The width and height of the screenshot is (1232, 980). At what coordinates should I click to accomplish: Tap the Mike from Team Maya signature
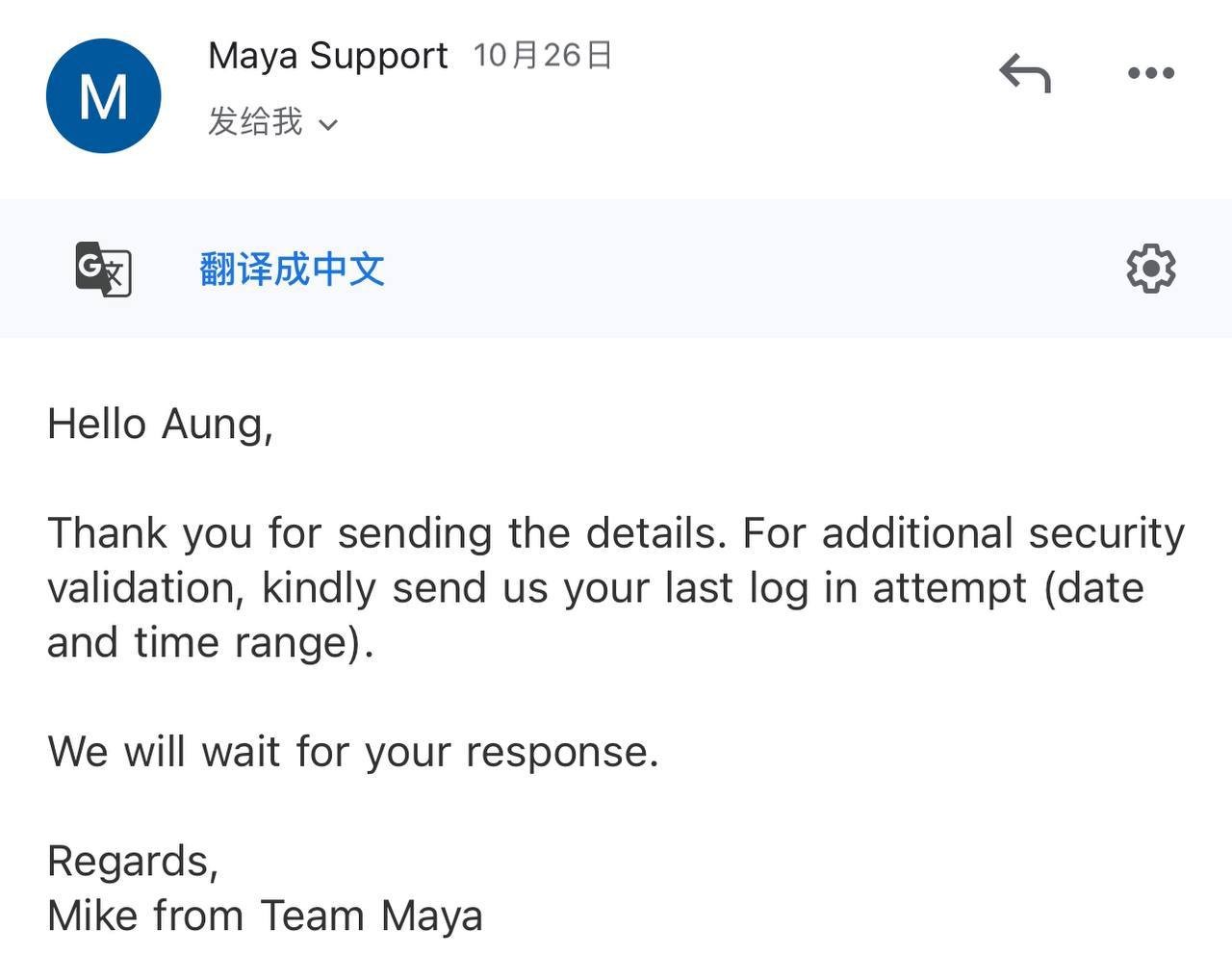click(x=265, y=916)
